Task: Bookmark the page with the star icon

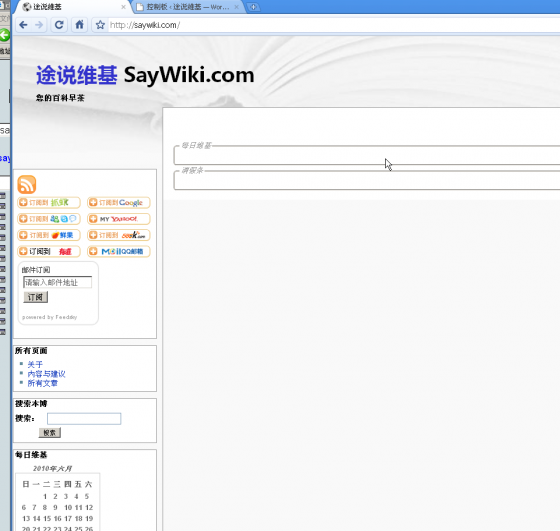Action: (100, 25)
